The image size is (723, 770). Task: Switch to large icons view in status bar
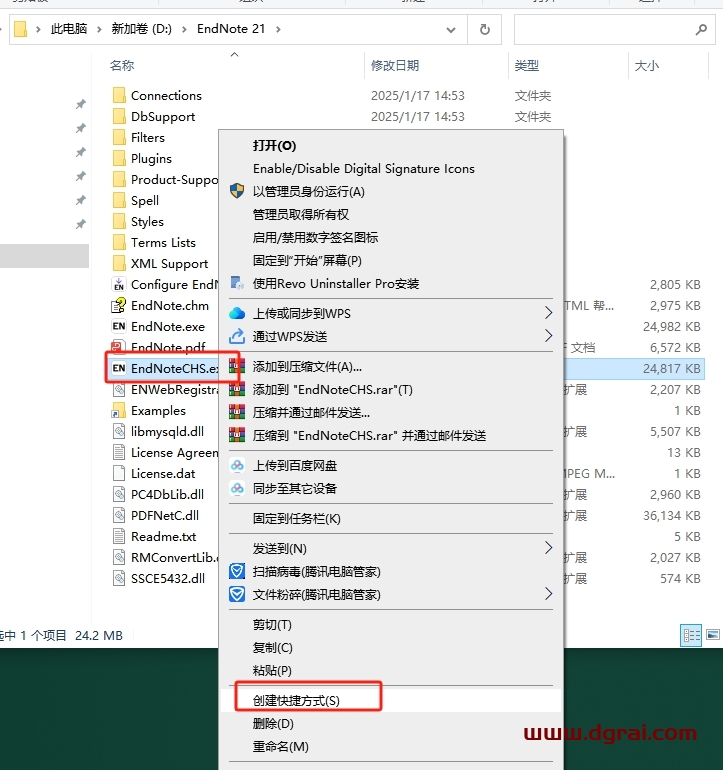click(x=713, y=634)
